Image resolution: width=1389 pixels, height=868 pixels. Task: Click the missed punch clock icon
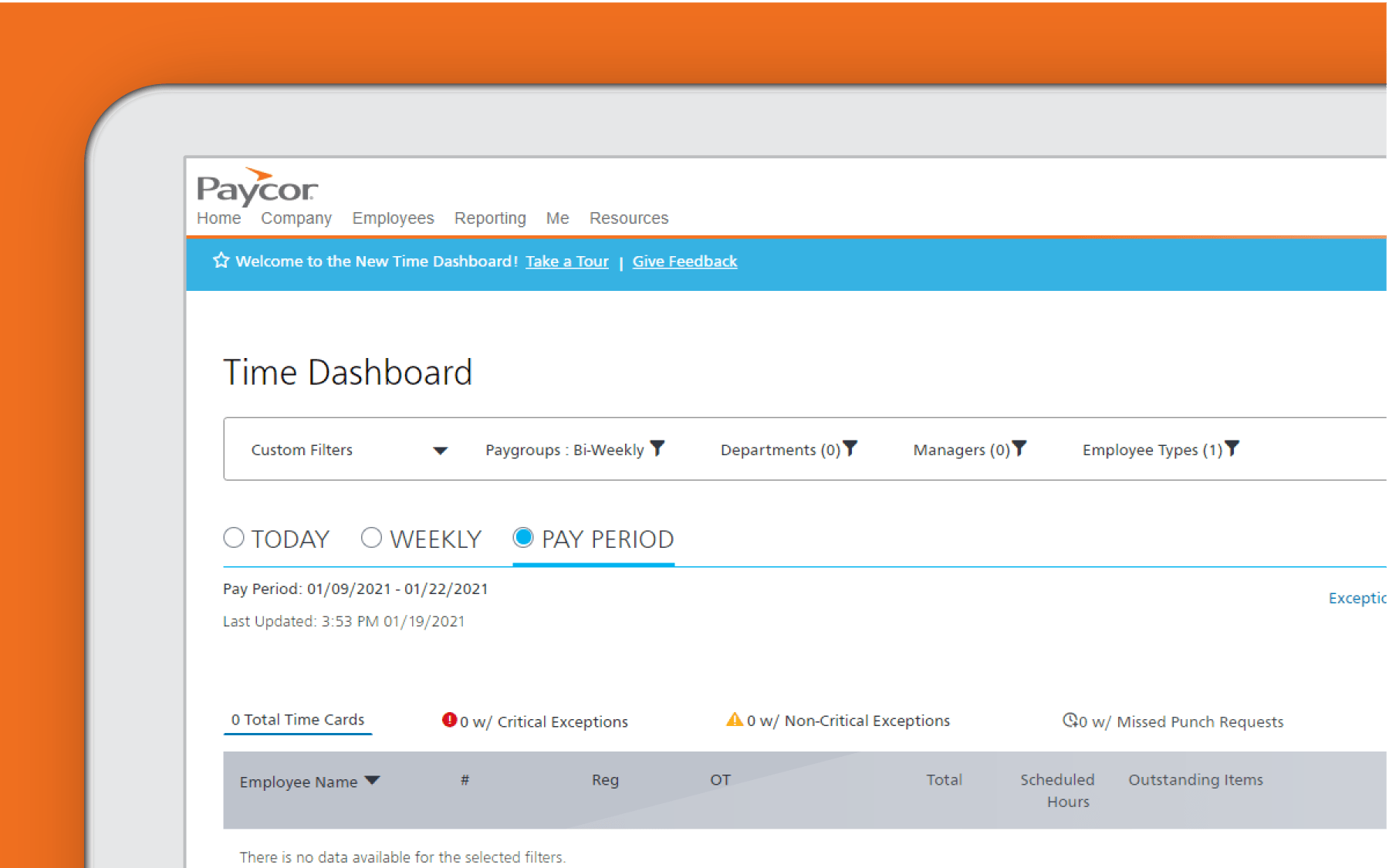click(1070, 720)
